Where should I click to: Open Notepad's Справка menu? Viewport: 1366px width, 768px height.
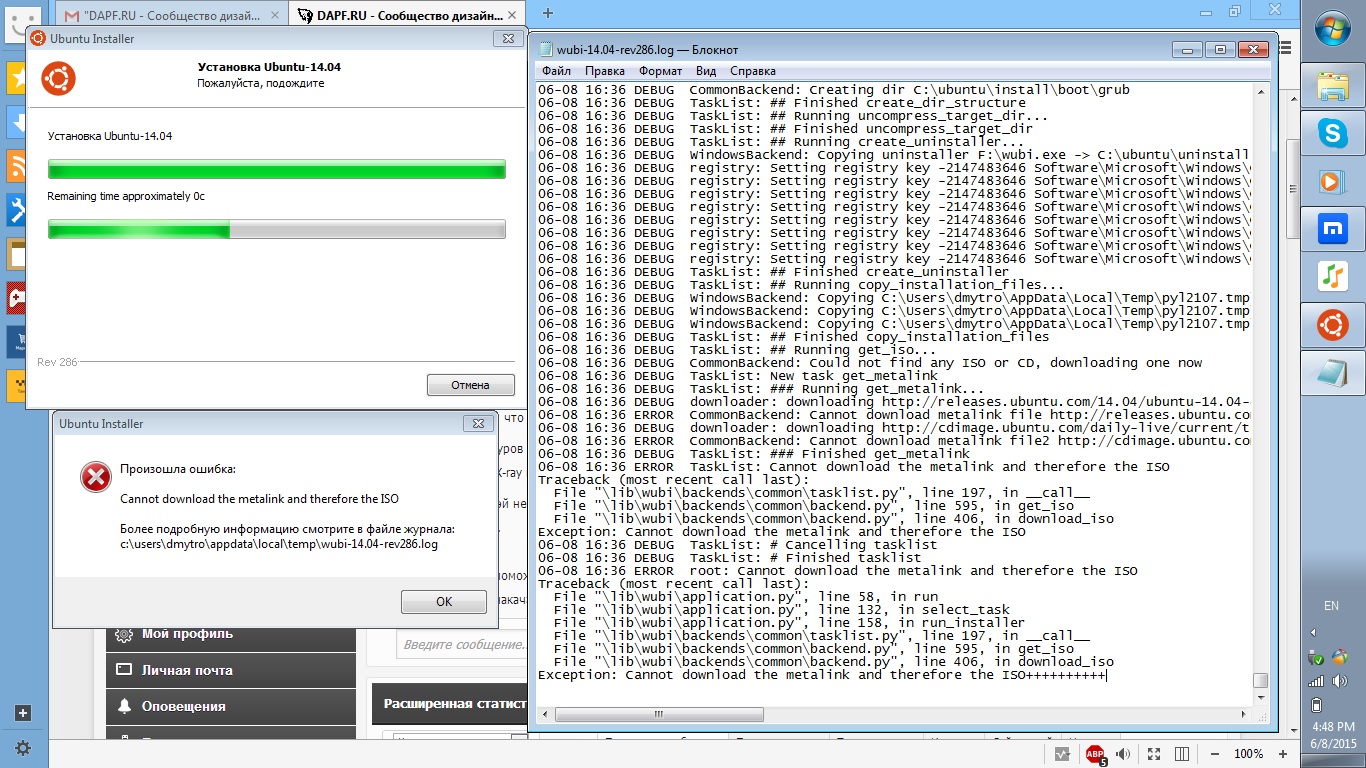tap(753, 71)
